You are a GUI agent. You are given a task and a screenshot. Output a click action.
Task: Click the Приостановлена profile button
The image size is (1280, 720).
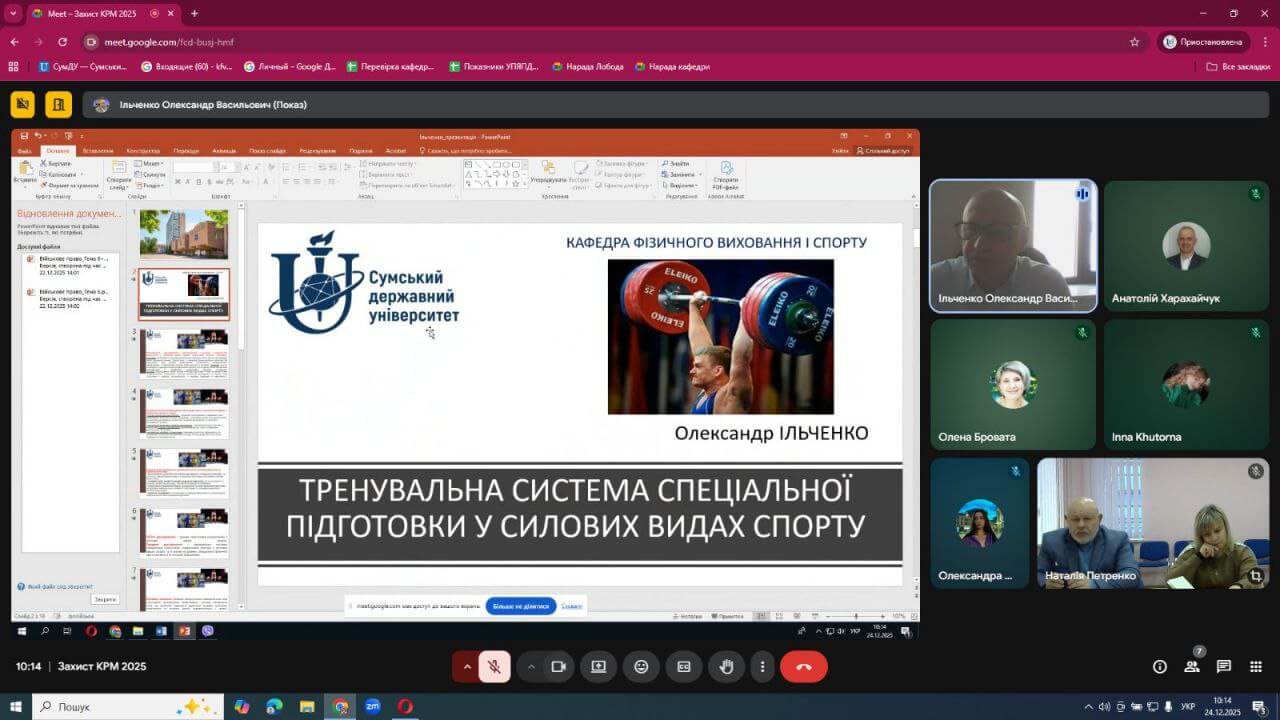(x=1203, y=42)
